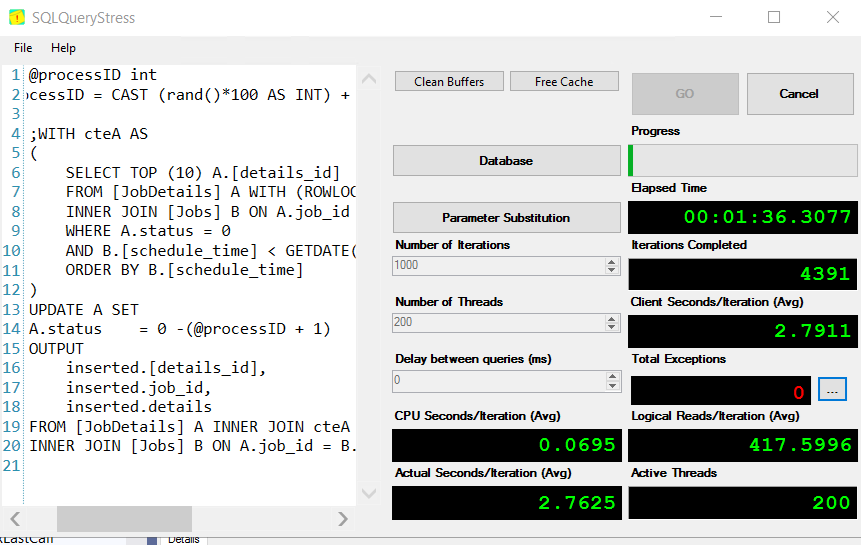Click the exceptions details ellipsis button
Screen dimensions: 861x545
(832, 389)
